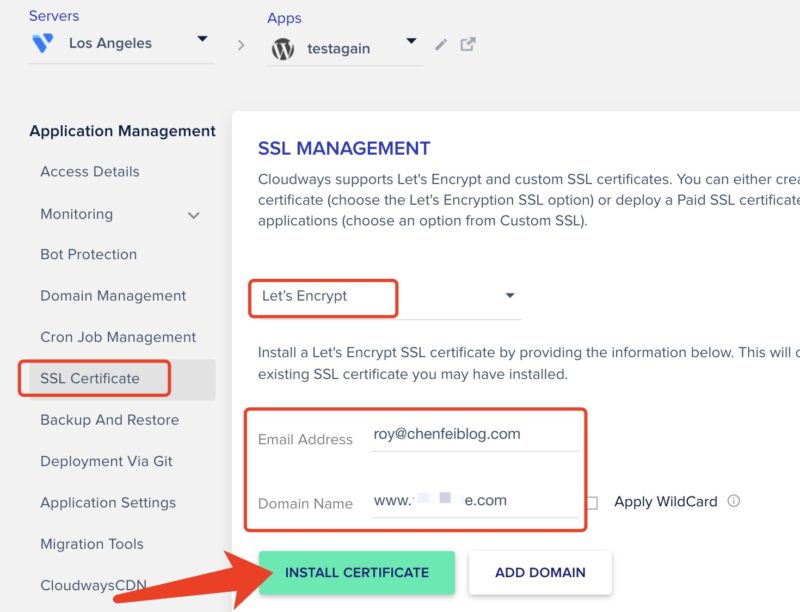The height and width of the screenshot is (612, 800).
Task: Click the breadcrumb arrow between Servers and Apps
Action: 241,45
